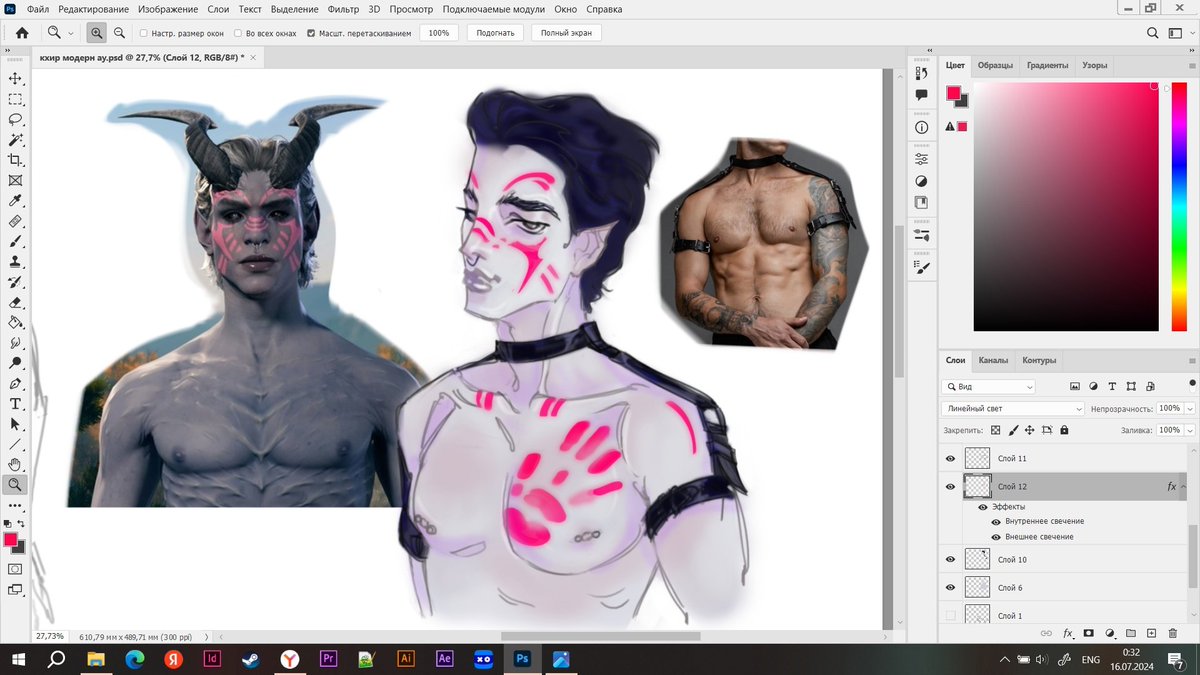Collapse the Слой 12 effects list
The height and width of the screenshot is (675, 1200).
click(x=1185, y=487)
